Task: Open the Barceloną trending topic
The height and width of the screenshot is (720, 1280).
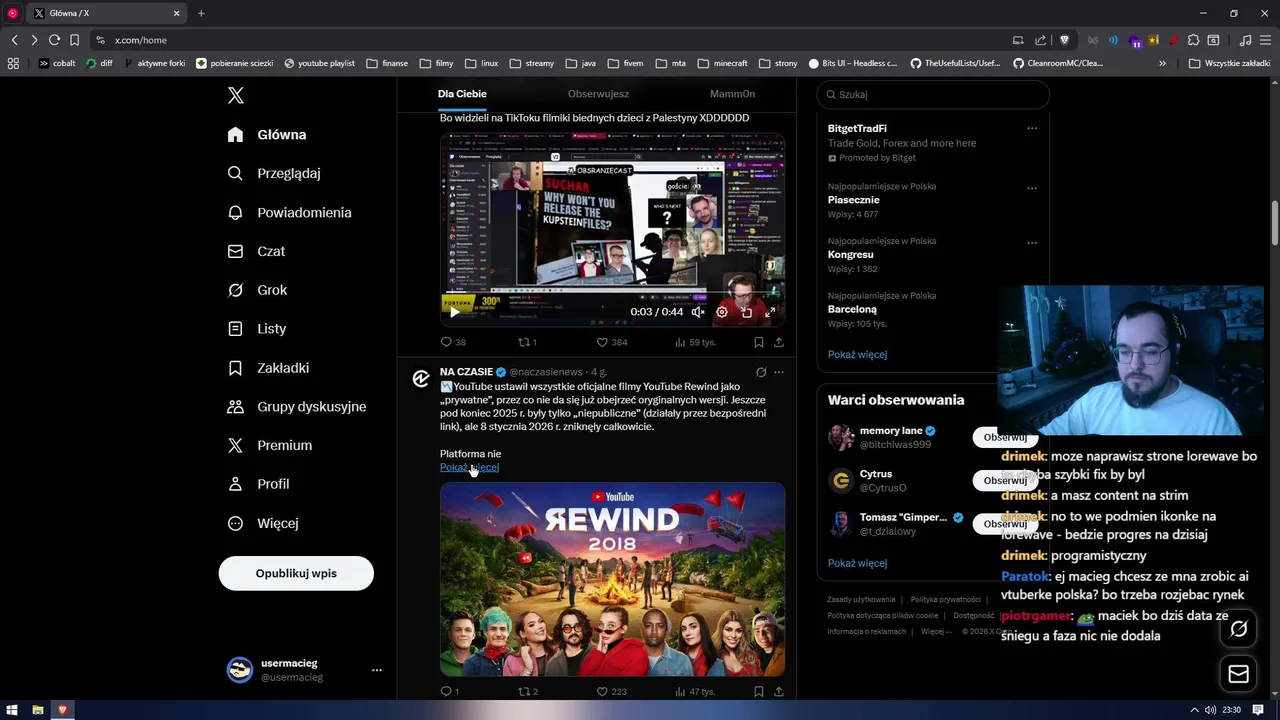Action: click(x=852, y=309)
